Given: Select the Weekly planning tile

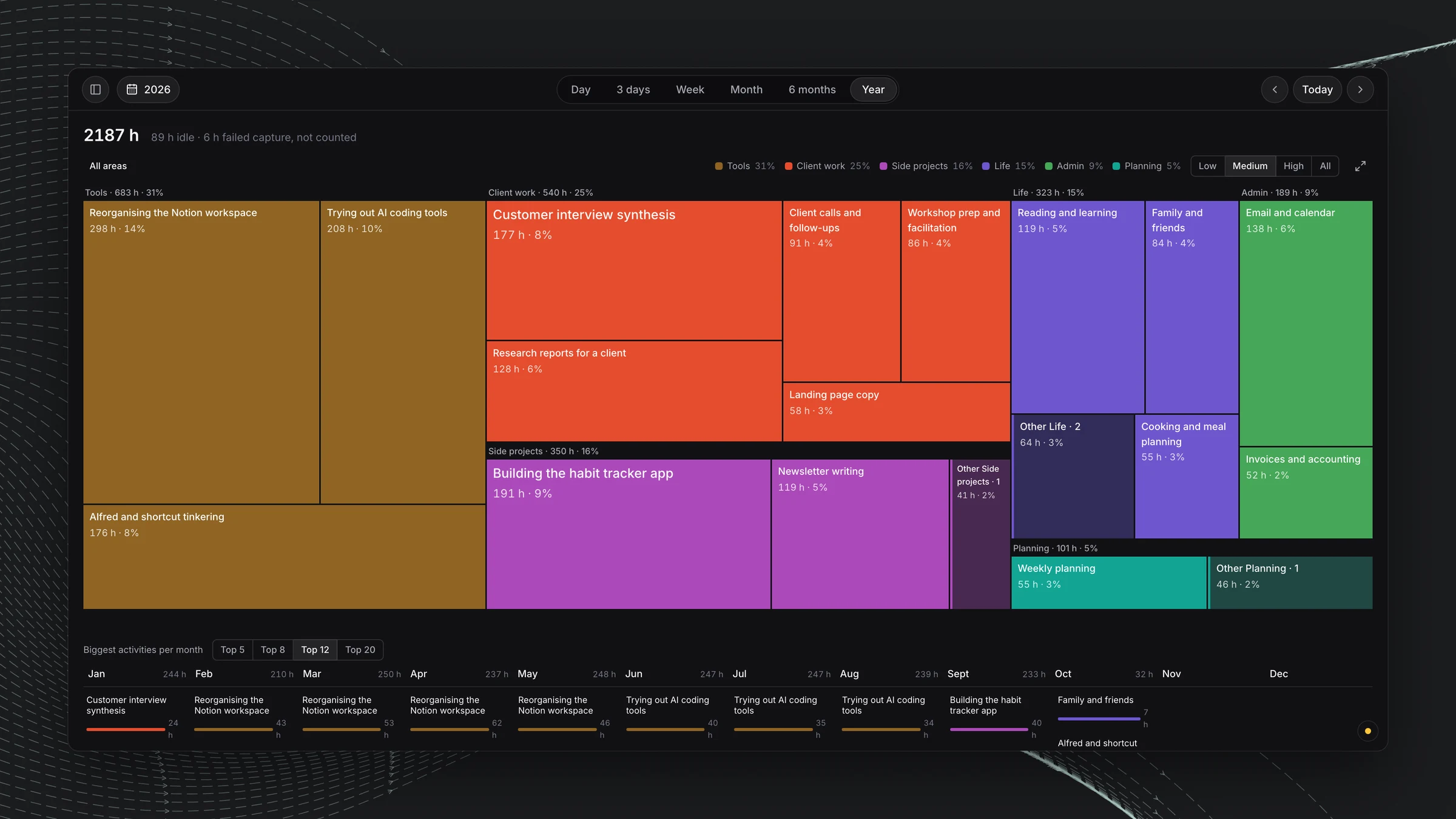Looking at the screenshot, I should [1109, 582].
